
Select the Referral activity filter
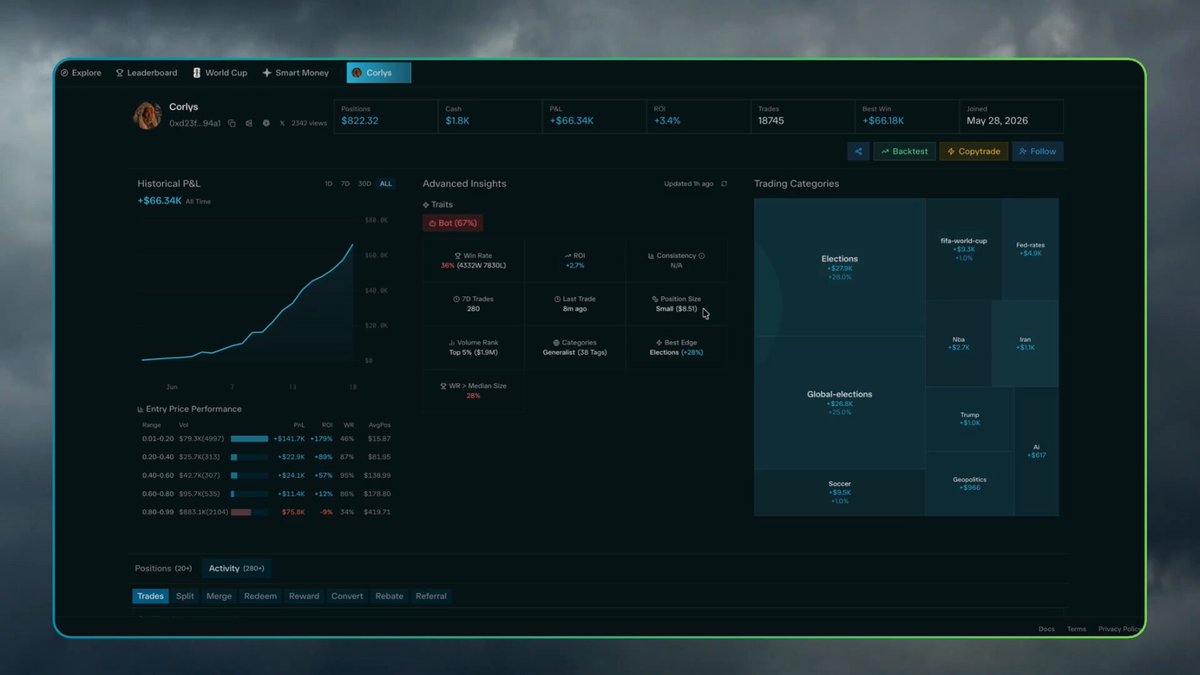coord(431,596)
